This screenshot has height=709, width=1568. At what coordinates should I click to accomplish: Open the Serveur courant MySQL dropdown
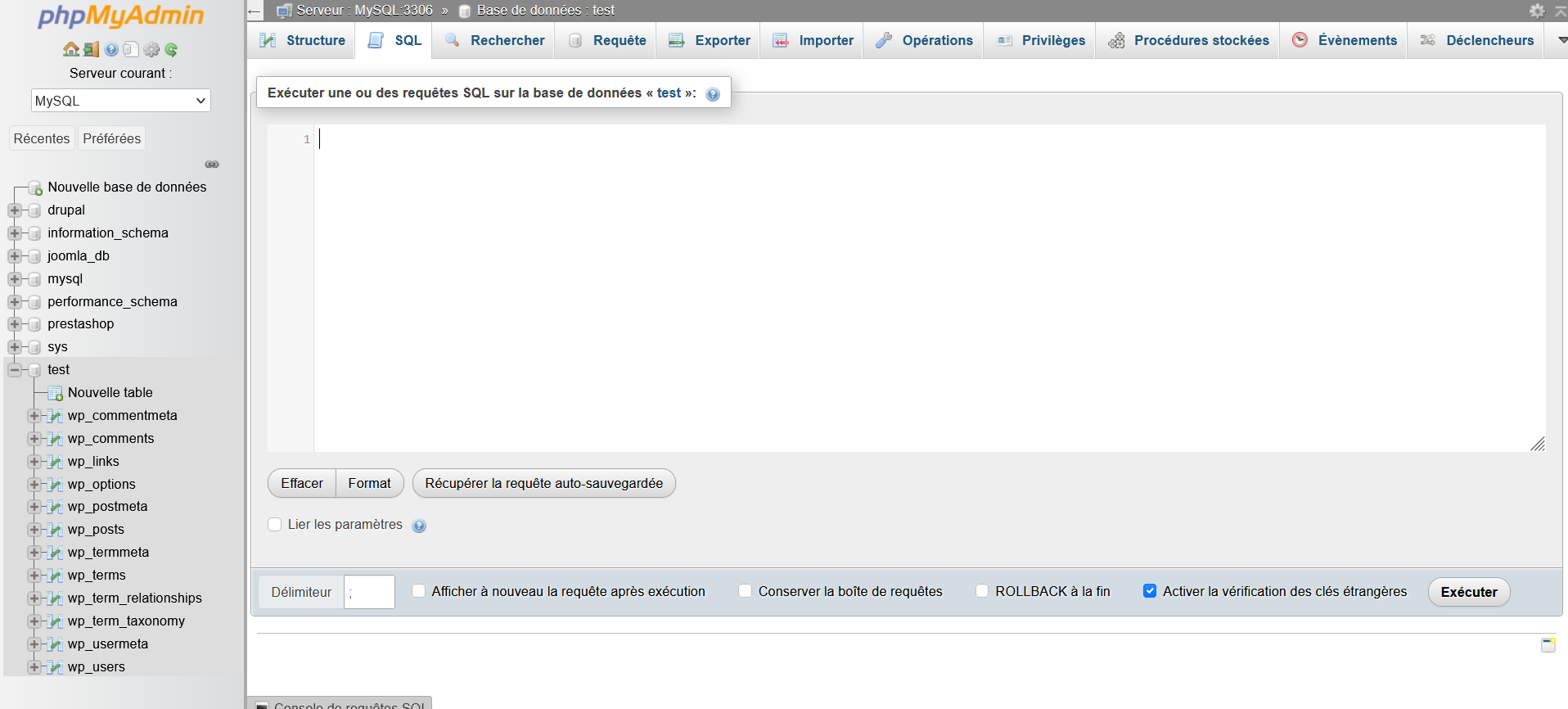[x=120, y=101]
